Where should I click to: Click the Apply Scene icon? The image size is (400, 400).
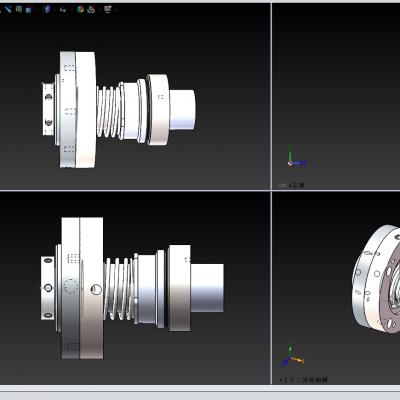point(91,10)
